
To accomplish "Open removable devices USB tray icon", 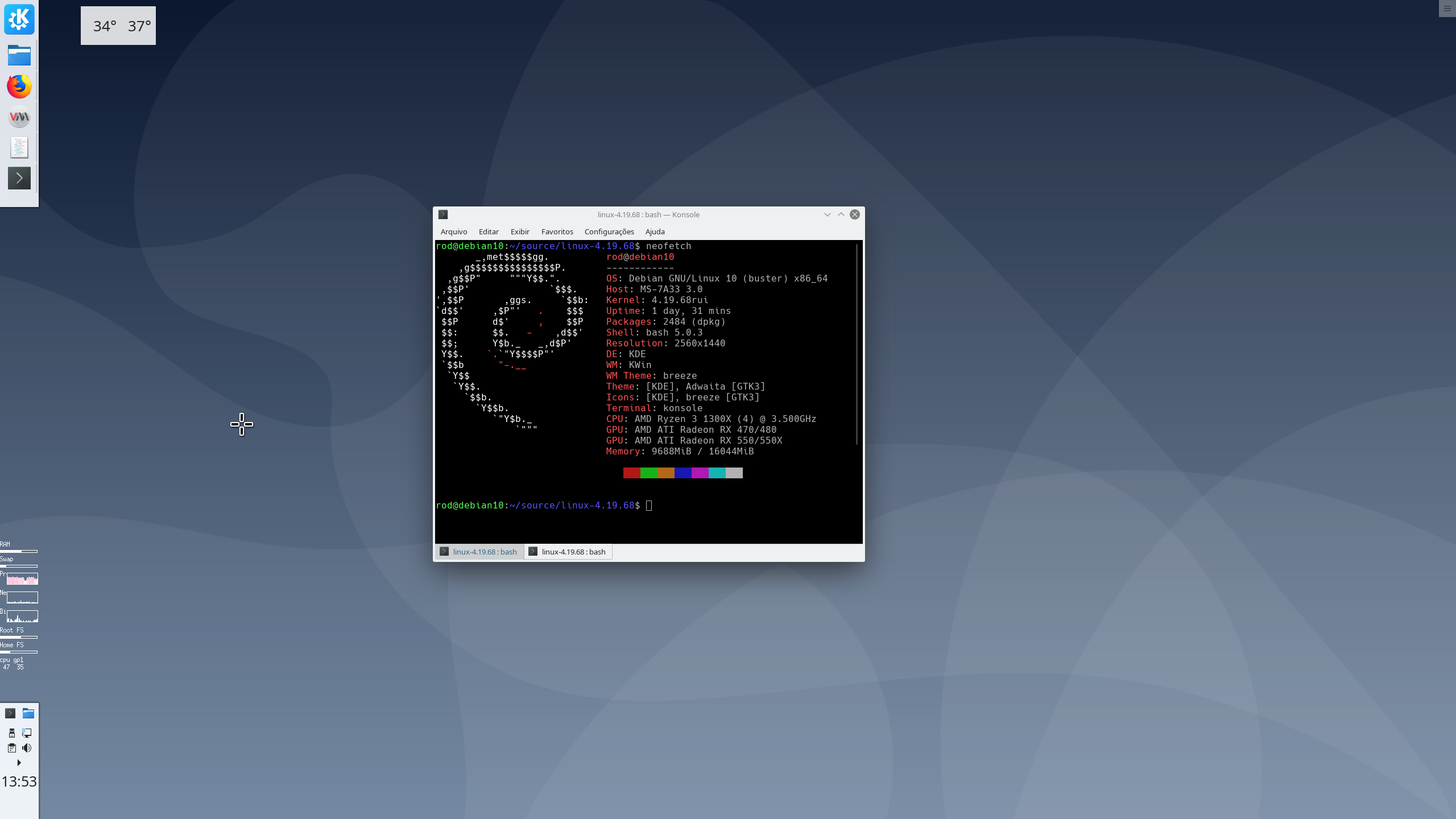I will tap(11, 733).
